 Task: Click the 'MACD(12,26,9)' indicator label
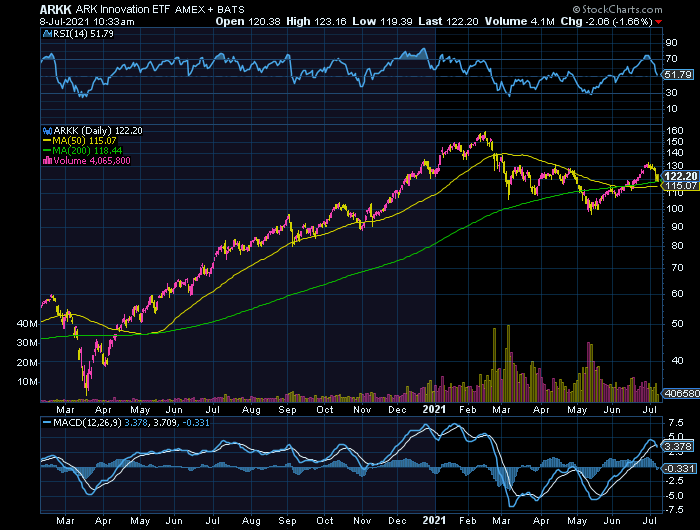point(87,422)
